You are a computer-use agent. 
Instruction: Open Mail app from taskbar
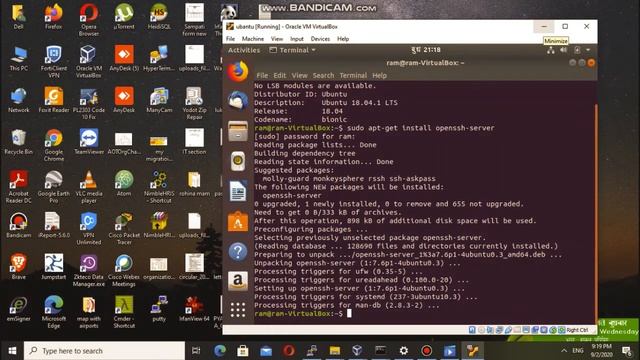pyautogui.click(x=266, y=351)
